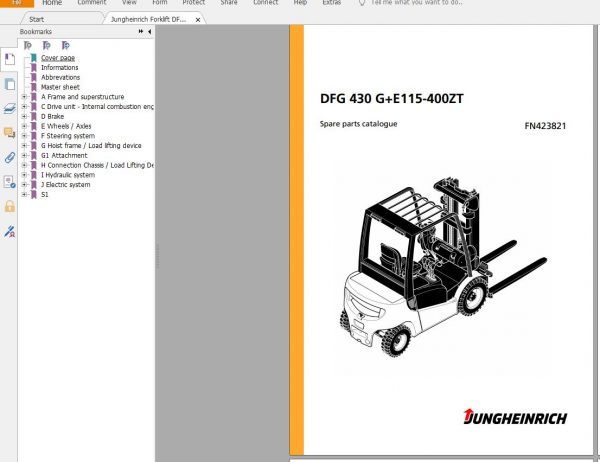Expand J Electric system bookmark
The width and height of the screenshot is (600, 462).
(x=24, y=184)
